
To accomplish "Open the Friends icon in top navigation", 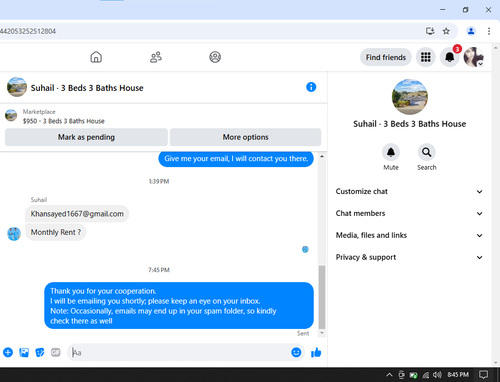I will coord(156,57).
